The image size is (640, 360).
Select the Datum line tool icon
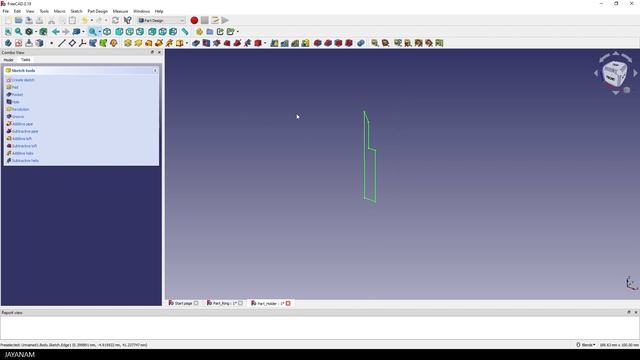62,43
